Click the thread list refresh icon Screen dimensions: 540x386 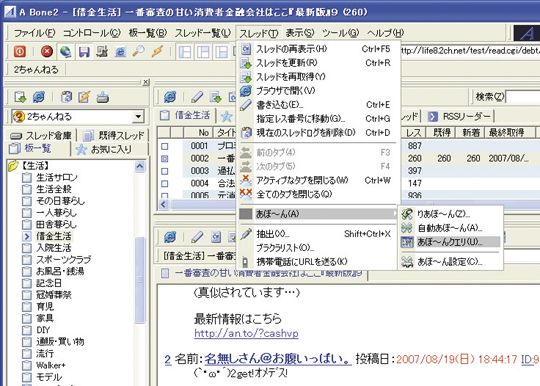170,97
